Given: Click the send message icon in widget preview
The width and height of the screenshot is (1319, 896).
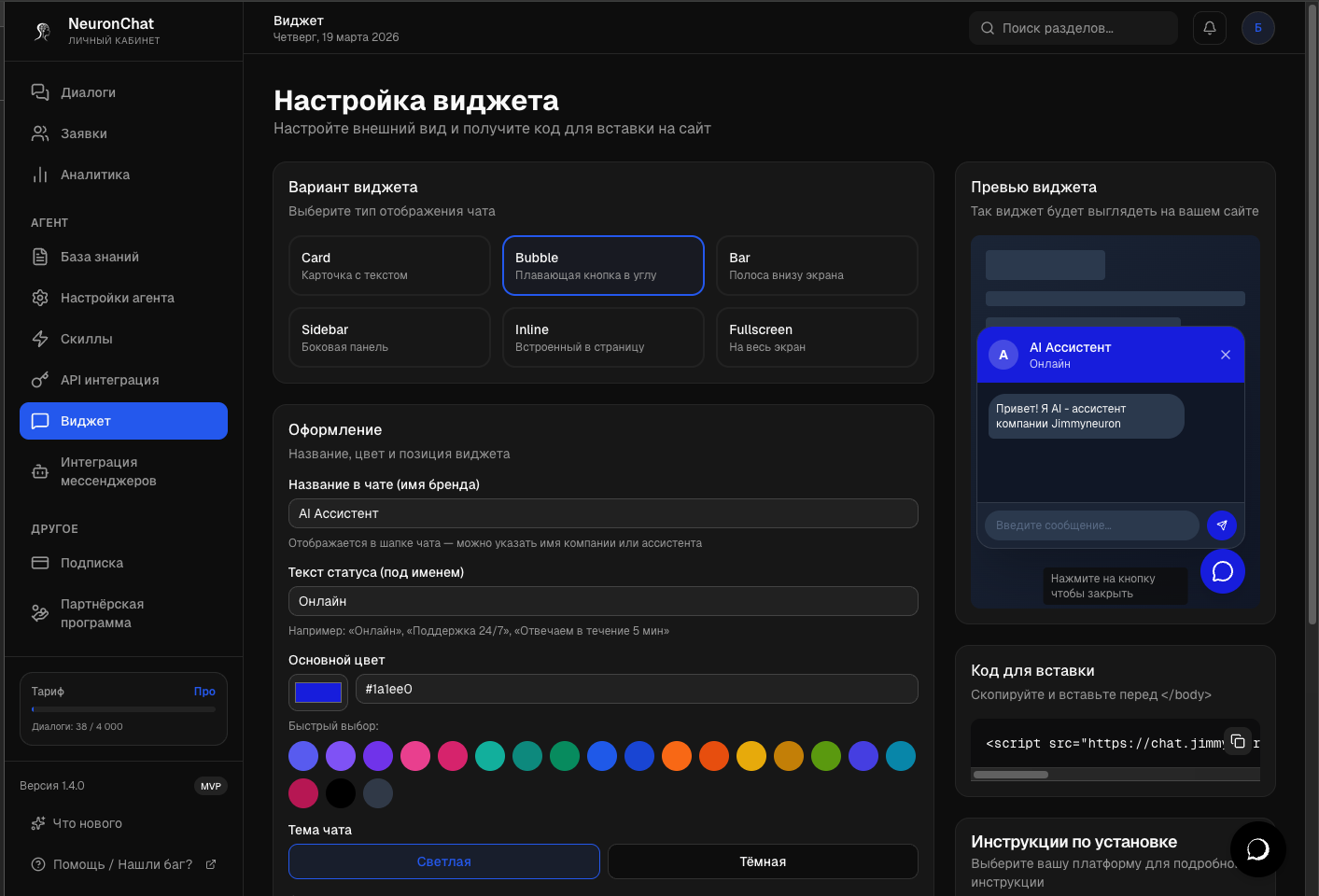Looking at the screenshot, I should point(1221,525).
